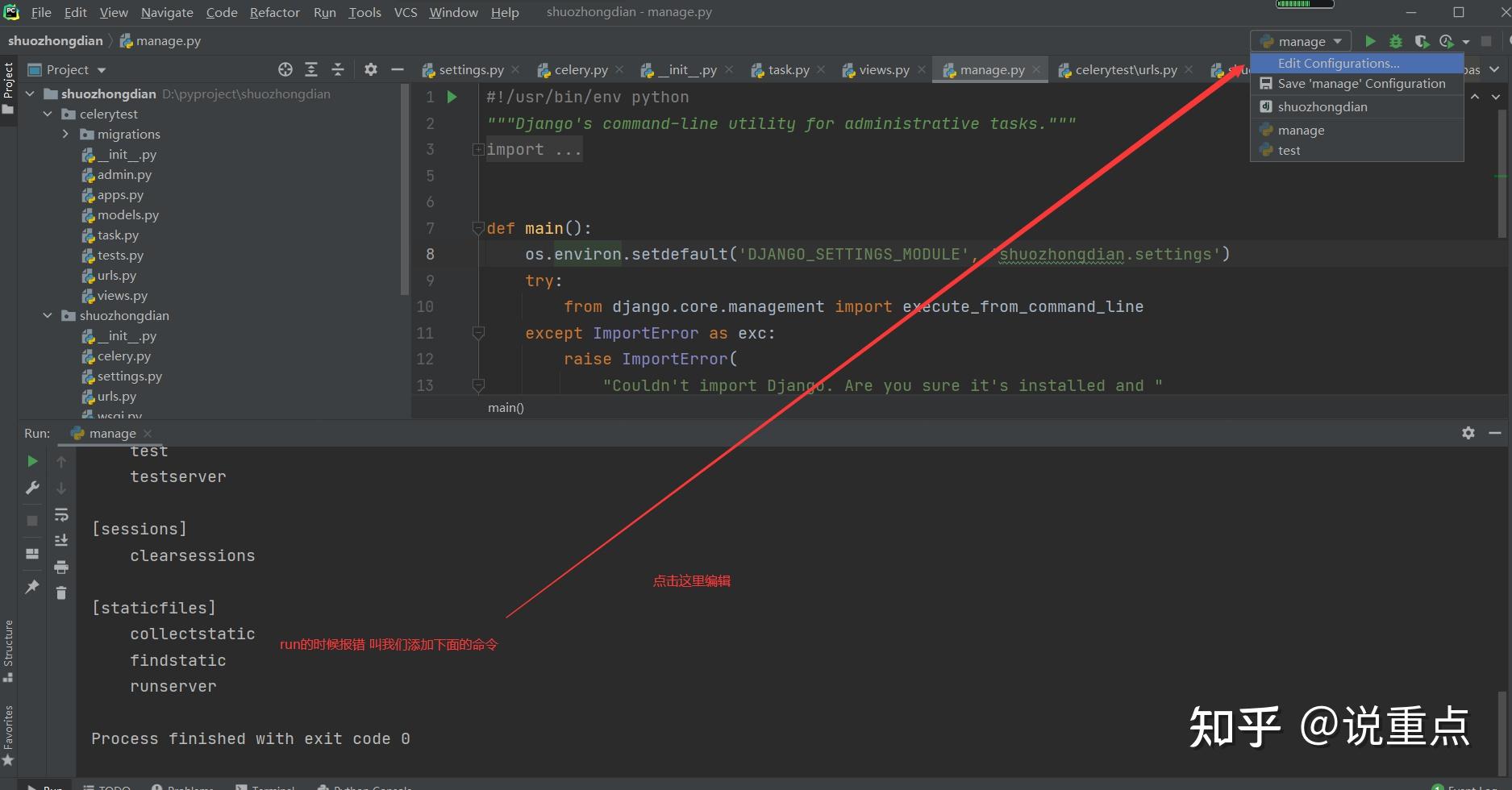Viewport: 1512px width, 790px height.
Task: Minimize the Run tool window
Action: tap(1495, 433)
